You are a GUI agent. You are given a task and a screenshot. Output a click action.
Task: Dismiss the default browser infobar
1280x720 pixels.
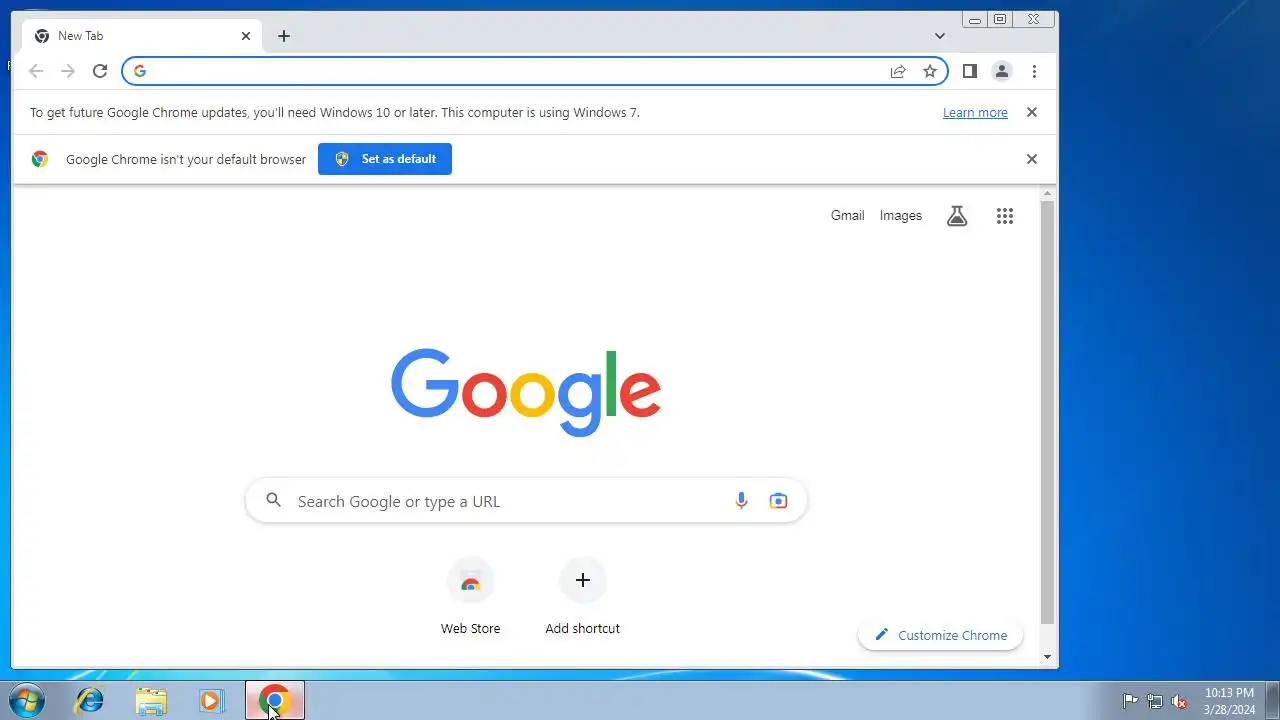click(1032, 159)
